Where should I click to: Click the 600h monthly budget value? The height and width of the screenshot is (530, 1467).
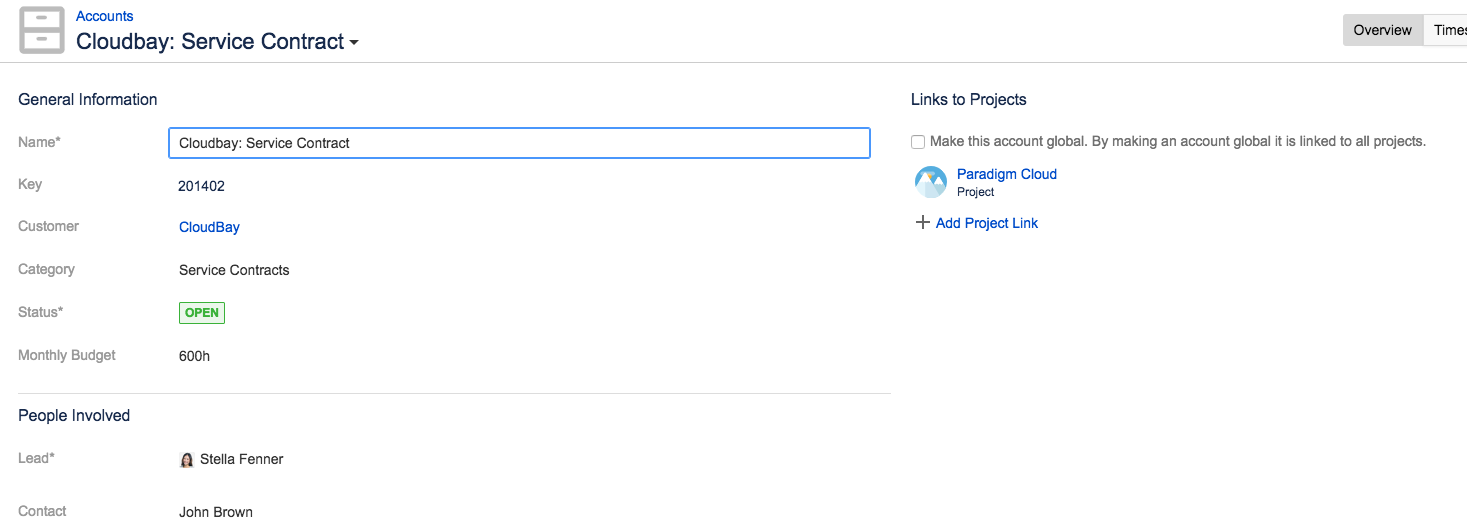(194, 356)
